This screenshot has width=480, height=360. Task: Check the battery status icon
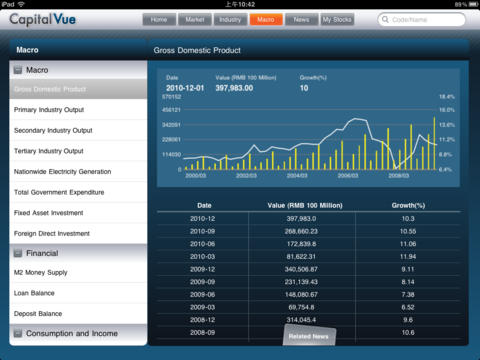(x=473, y=4)
